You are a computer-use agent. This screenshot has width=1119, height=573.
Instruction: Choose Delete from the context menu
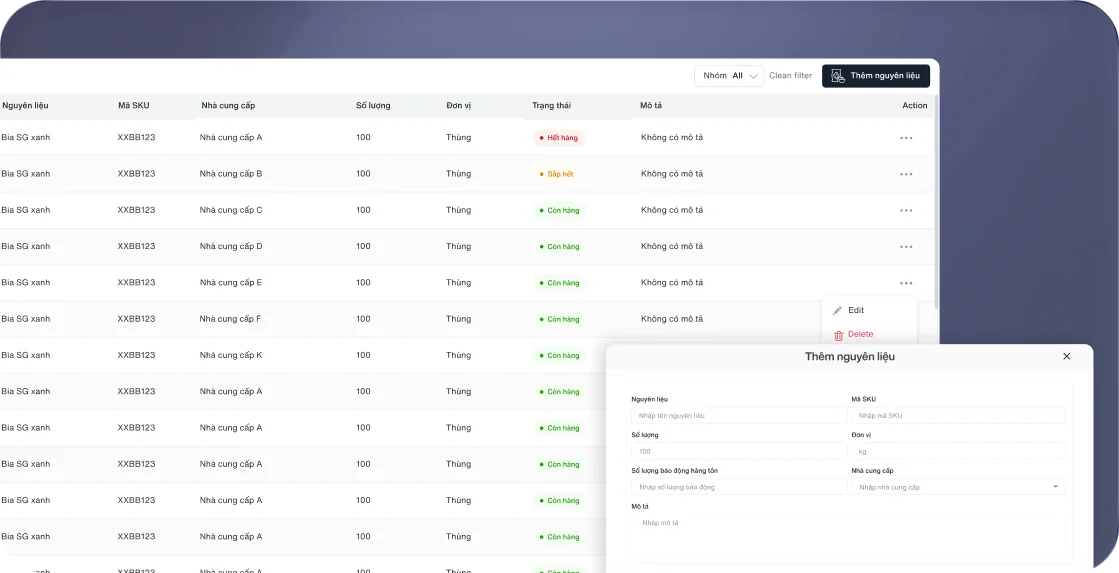click(859, 334)
